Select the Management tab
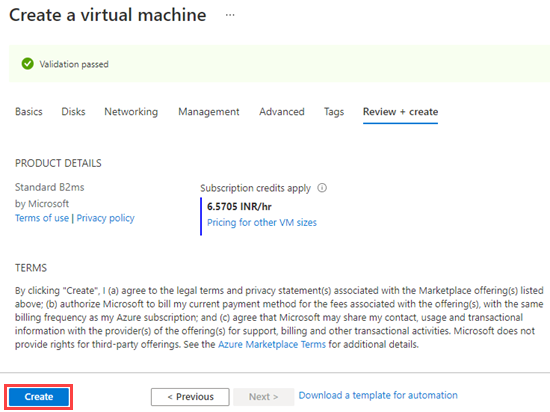Image resolution: width=550 pixels, height=412 pixels. (x=209, y=112)
